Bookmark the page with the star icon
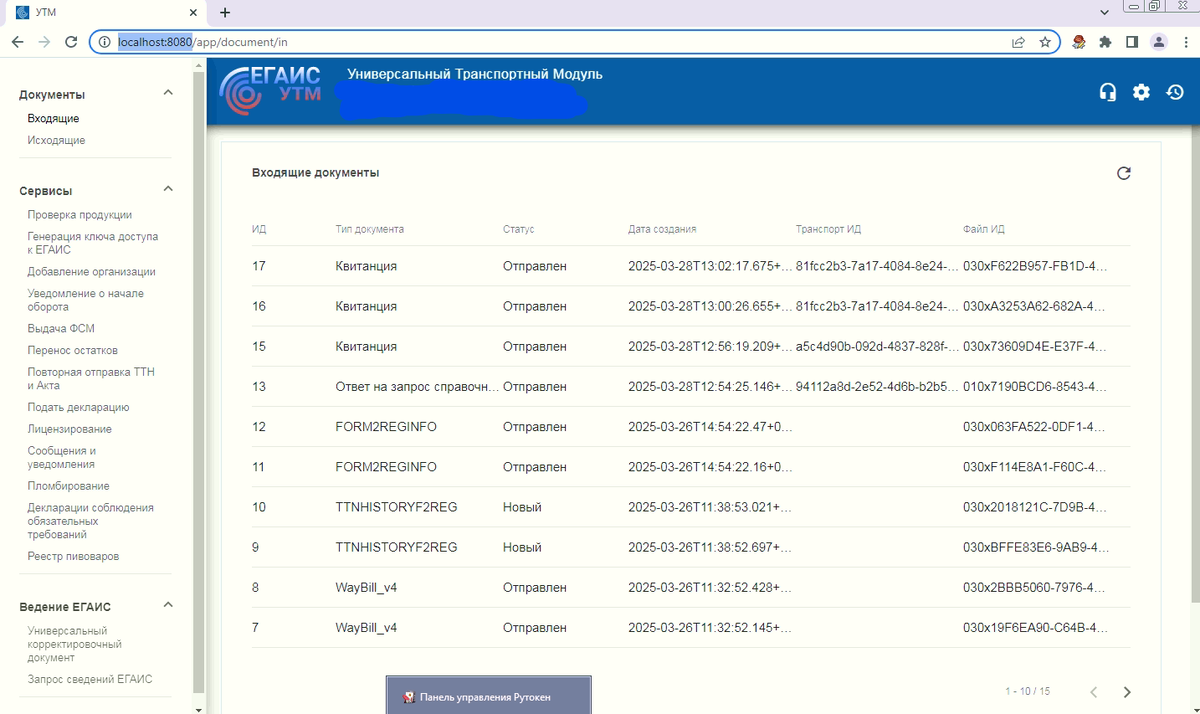1200x714 pixels. pos(1045,42)
